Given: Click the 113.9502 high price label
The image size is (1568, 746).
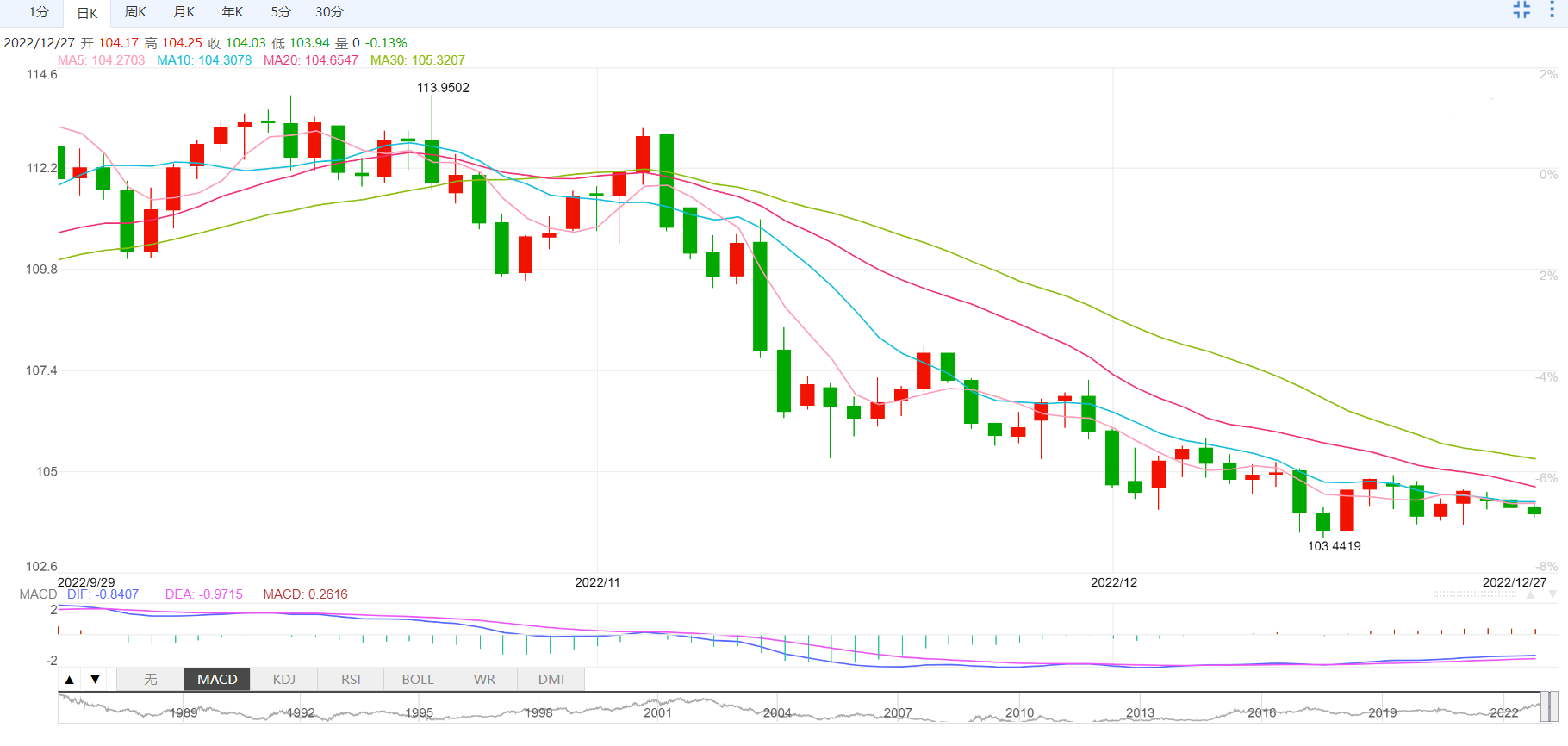Looking at the screenshot, I should (444, 88).
